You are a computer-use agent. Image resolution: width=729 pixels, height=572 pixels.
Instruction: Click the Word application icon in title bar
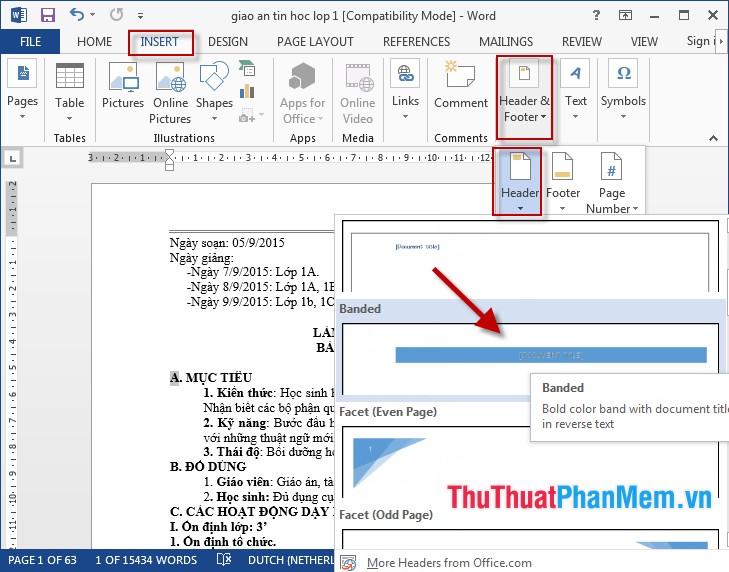tap(19, 15)
